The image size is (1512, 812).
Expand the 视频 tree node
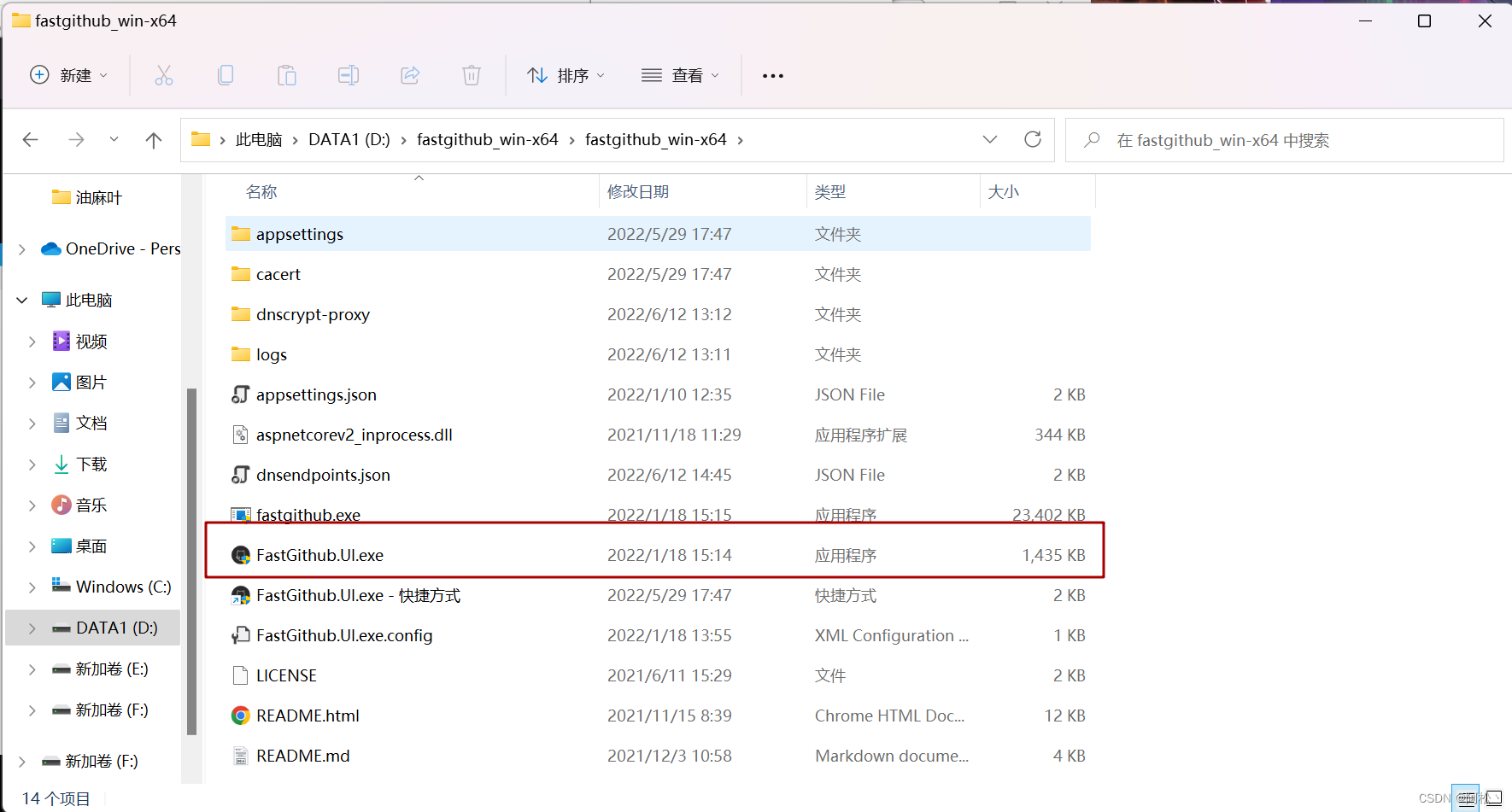click(x=32, y=342)
